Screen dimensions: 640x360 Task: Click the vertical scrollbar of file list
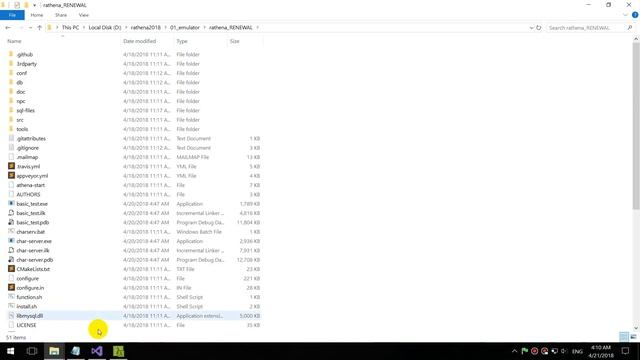636,127
